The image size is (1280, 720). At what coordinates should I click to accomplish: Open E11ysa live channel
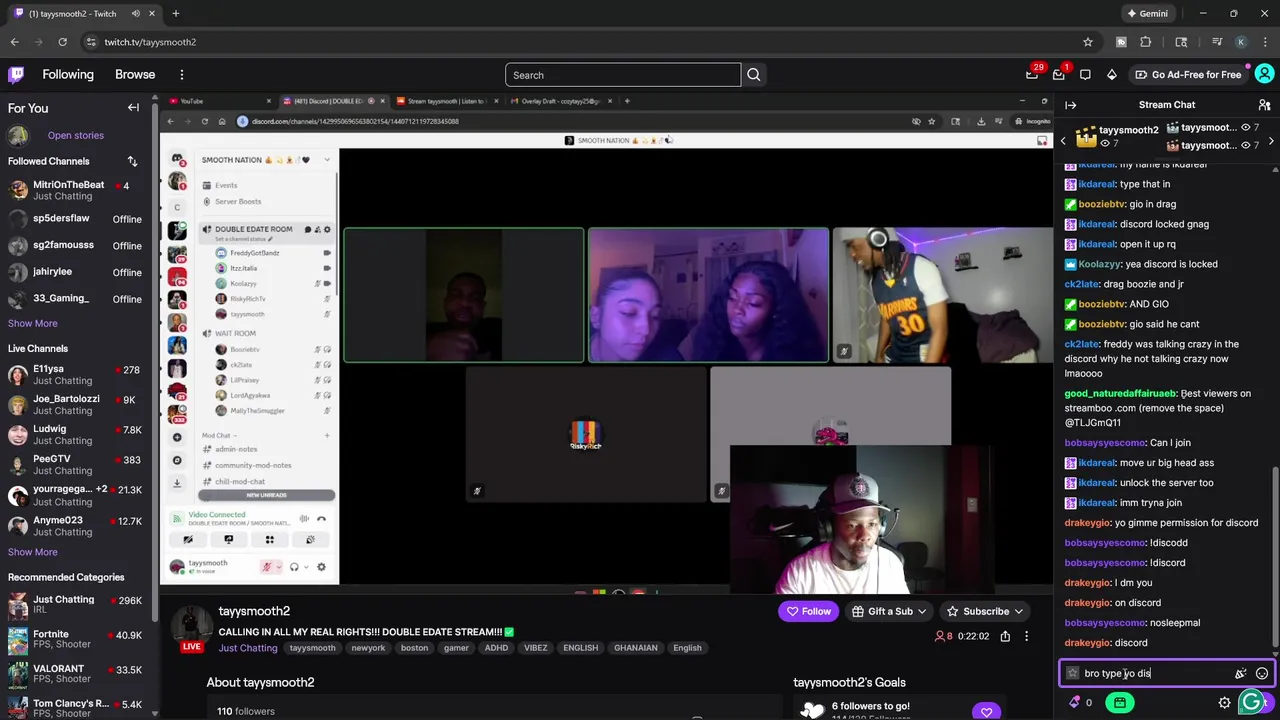[x=78, y=374]
